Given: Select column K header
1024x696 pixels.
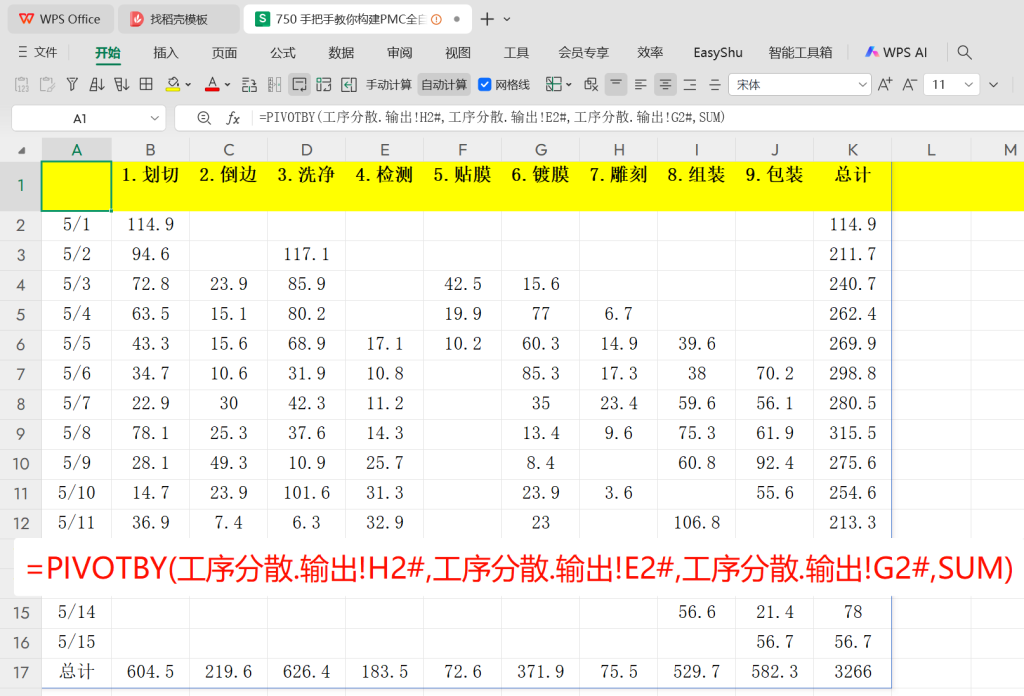Looking at the screenshot, I should pyautogui.click(x=852, y=150).
